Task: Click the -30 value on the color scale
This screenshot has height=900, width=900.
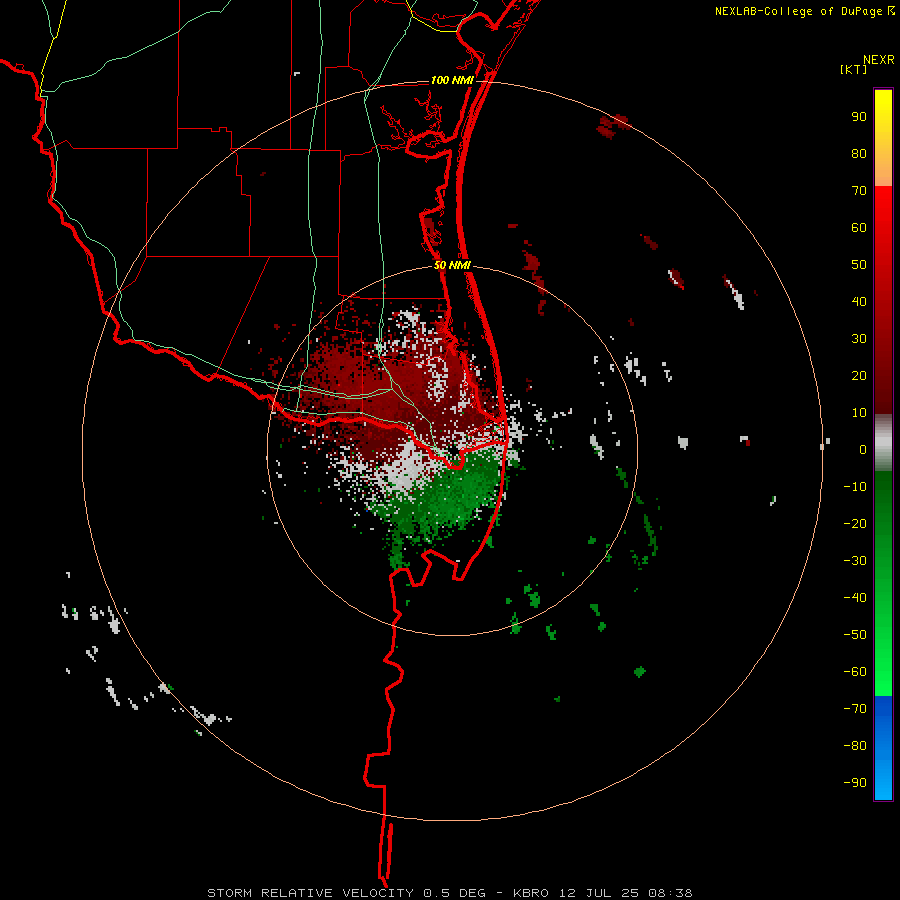Action: tap(855, 561)
